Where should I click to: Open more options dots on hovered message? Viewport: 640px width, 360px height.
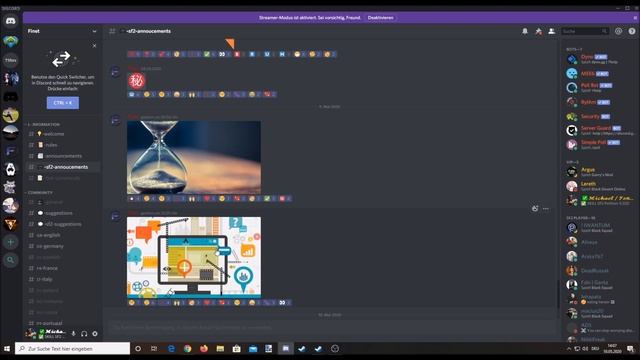coord(546,209)
